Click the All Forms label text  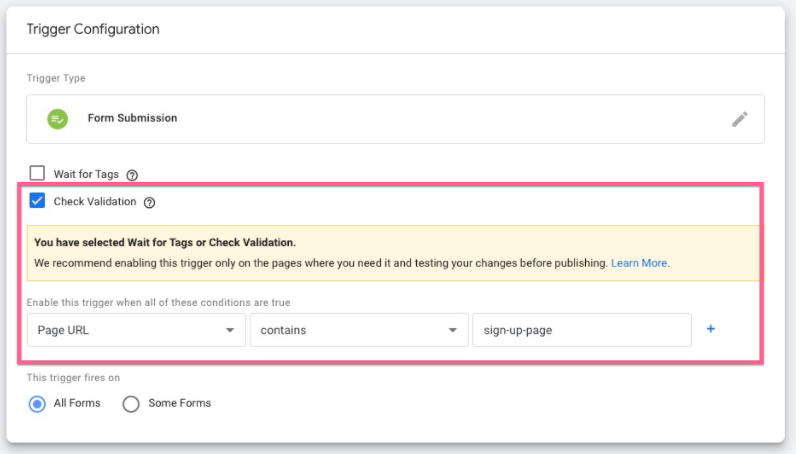pos(78,404)
